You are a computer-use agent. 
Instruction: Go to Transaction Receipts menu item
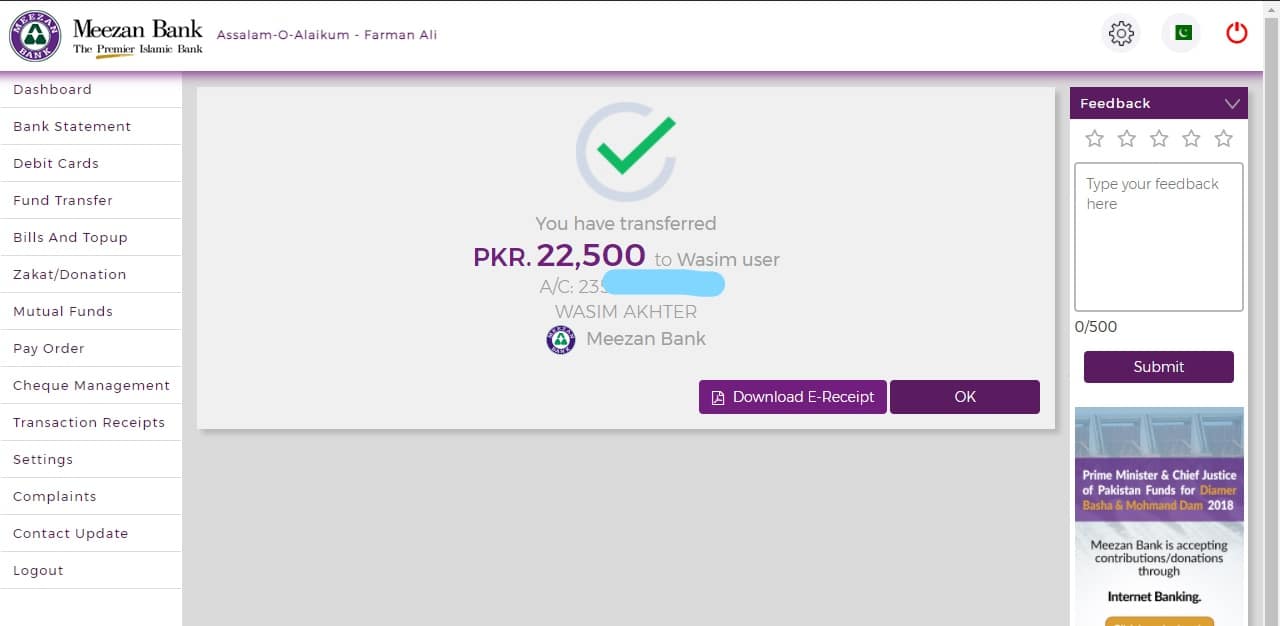(x=91, y=422)
